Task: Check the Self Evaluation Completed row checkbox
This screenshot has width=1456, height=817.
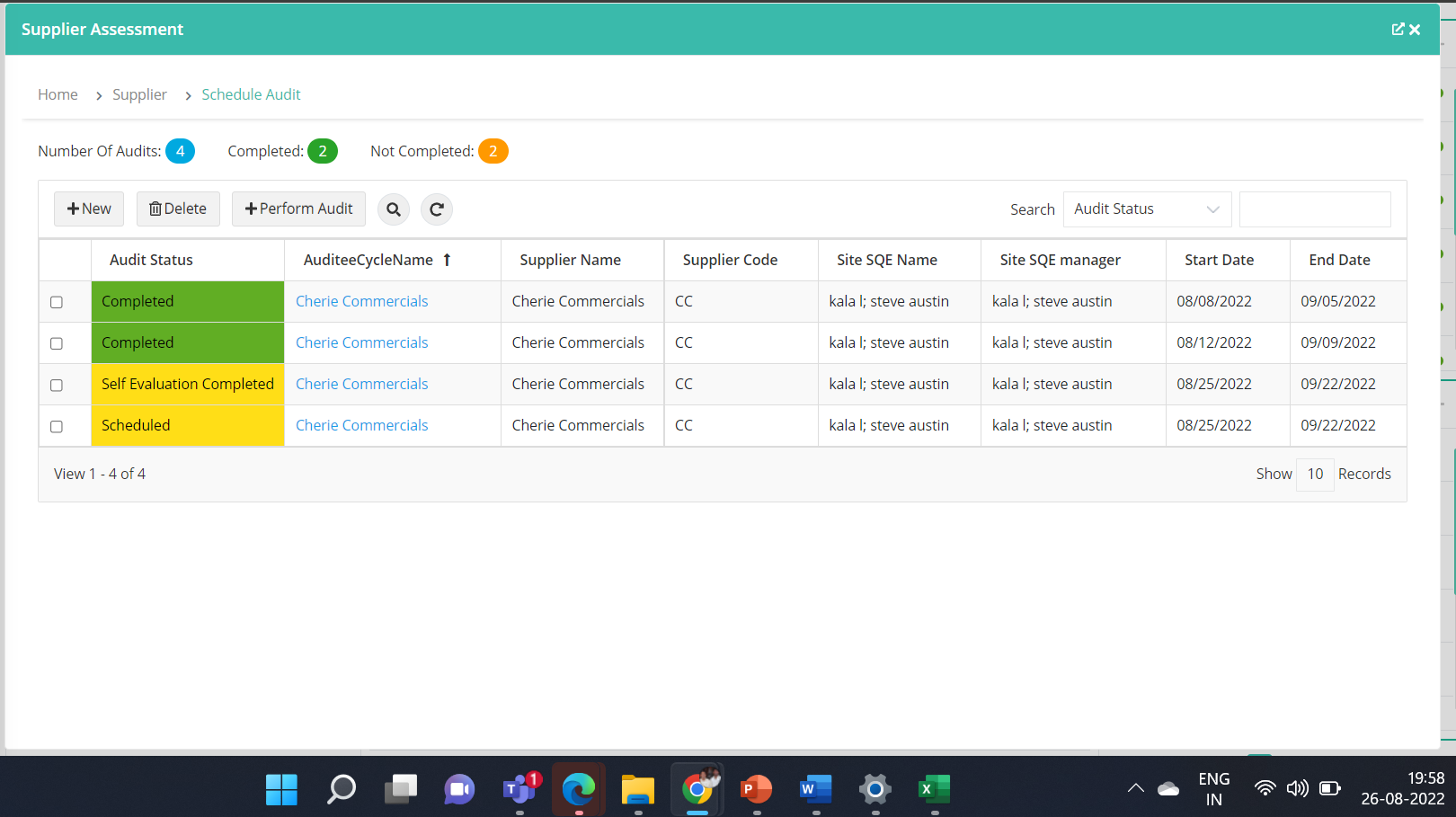Action: (57, 385)
